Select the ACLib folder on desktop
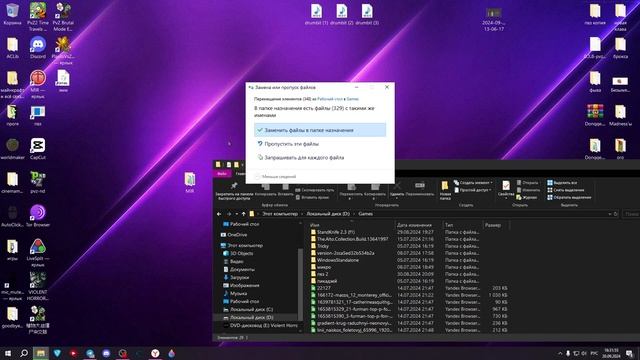Screen dimensions: 640x360 tap(12, 47)
